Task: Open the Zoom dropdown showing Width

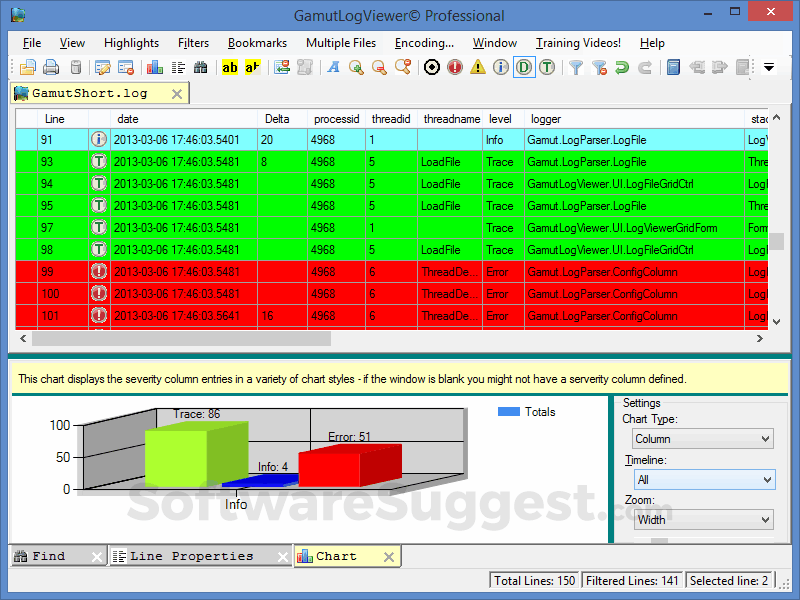Action: [x=703, y=519]
